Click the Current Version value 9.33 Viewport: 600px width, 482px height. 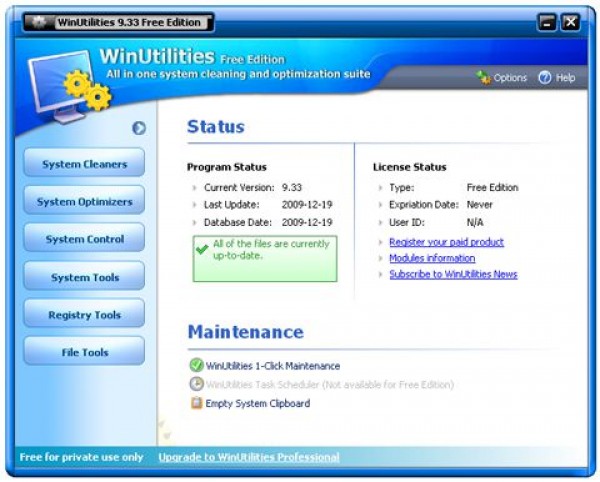point(292,187)
